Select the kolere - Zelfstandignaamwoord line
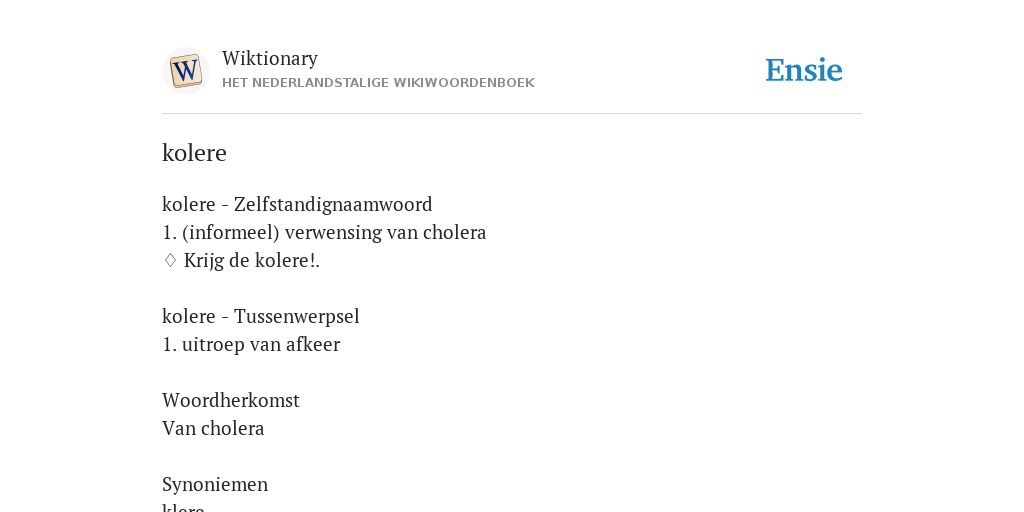Viewport: 1024px width, 512px height. pos(297,204)
